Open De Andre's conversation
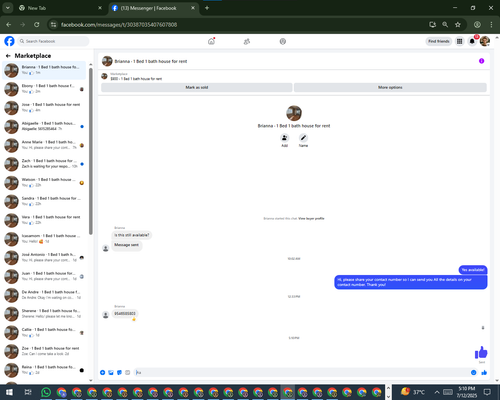 pos(44,295)
